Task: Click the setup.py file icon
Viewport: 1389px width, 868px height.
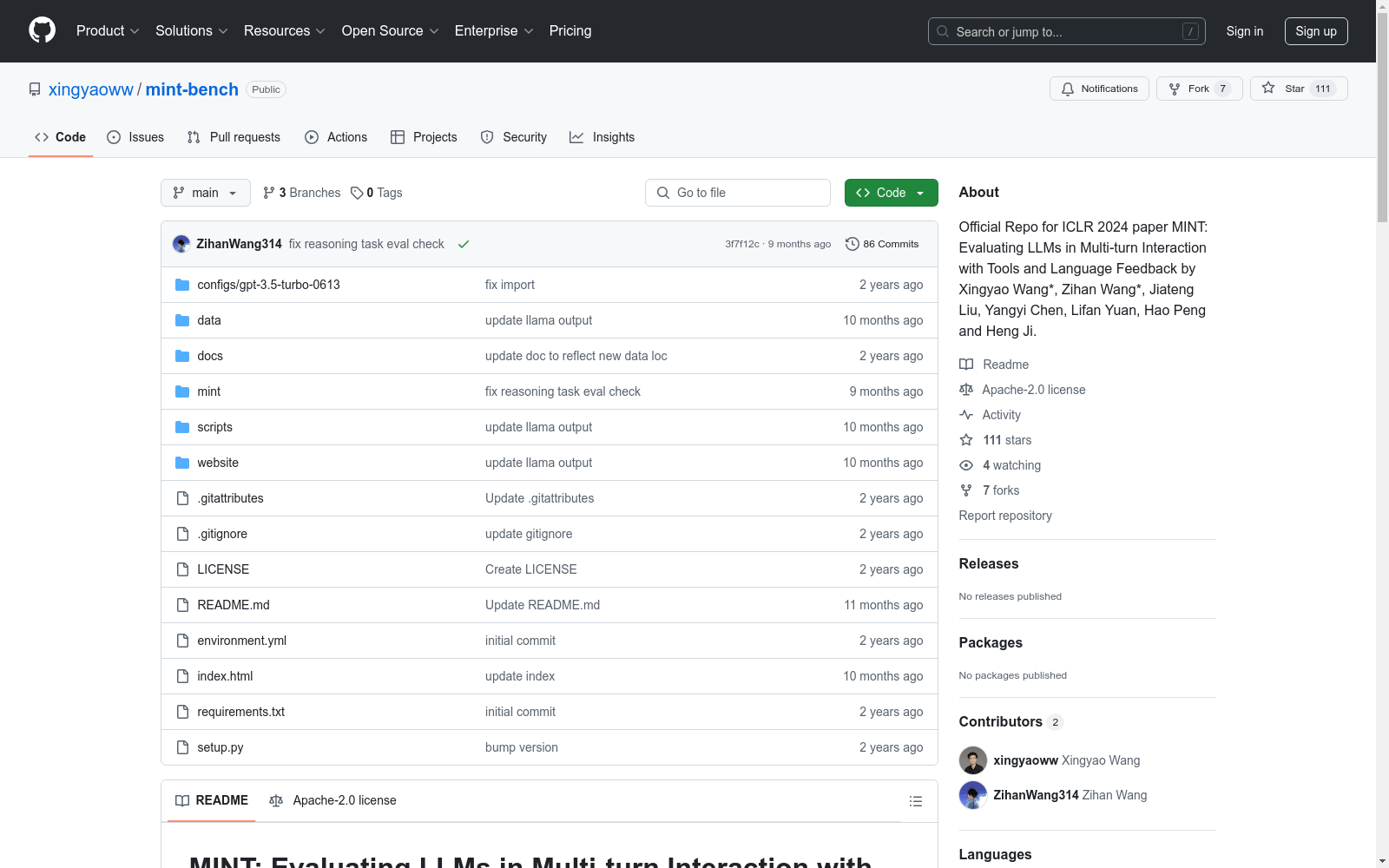Action: coord(182,747)
